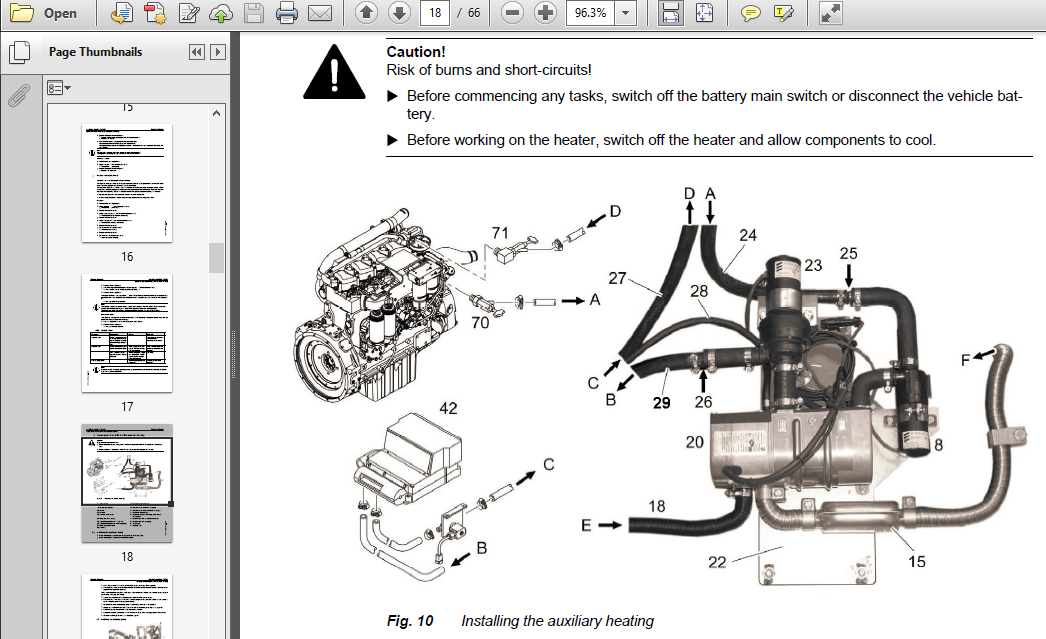Click the total pages '66' text
The height and width of the screenshot is (639, 1046).
click(474, 13)
